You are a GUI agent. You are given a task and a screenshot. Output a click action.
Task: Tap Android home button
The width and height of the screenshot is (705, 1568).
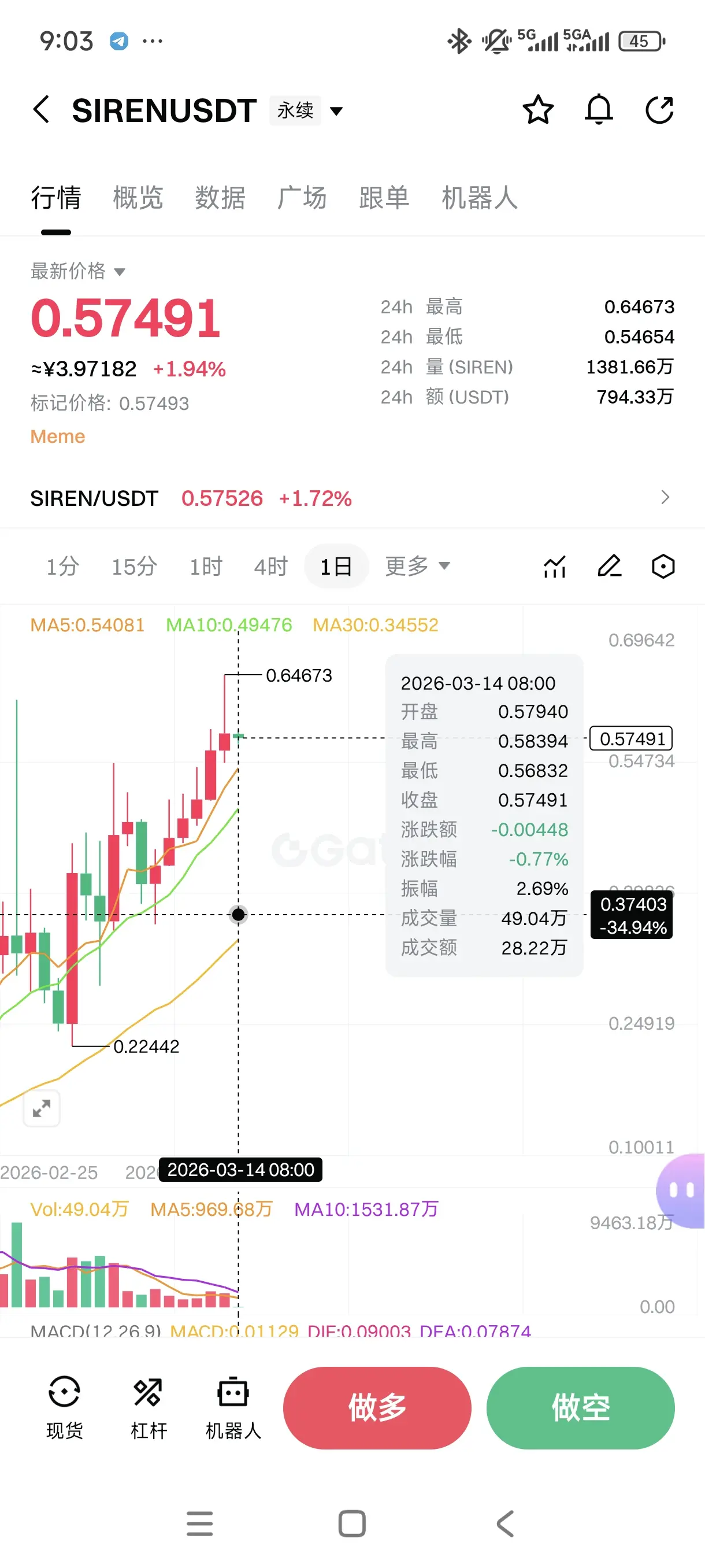352,1523
